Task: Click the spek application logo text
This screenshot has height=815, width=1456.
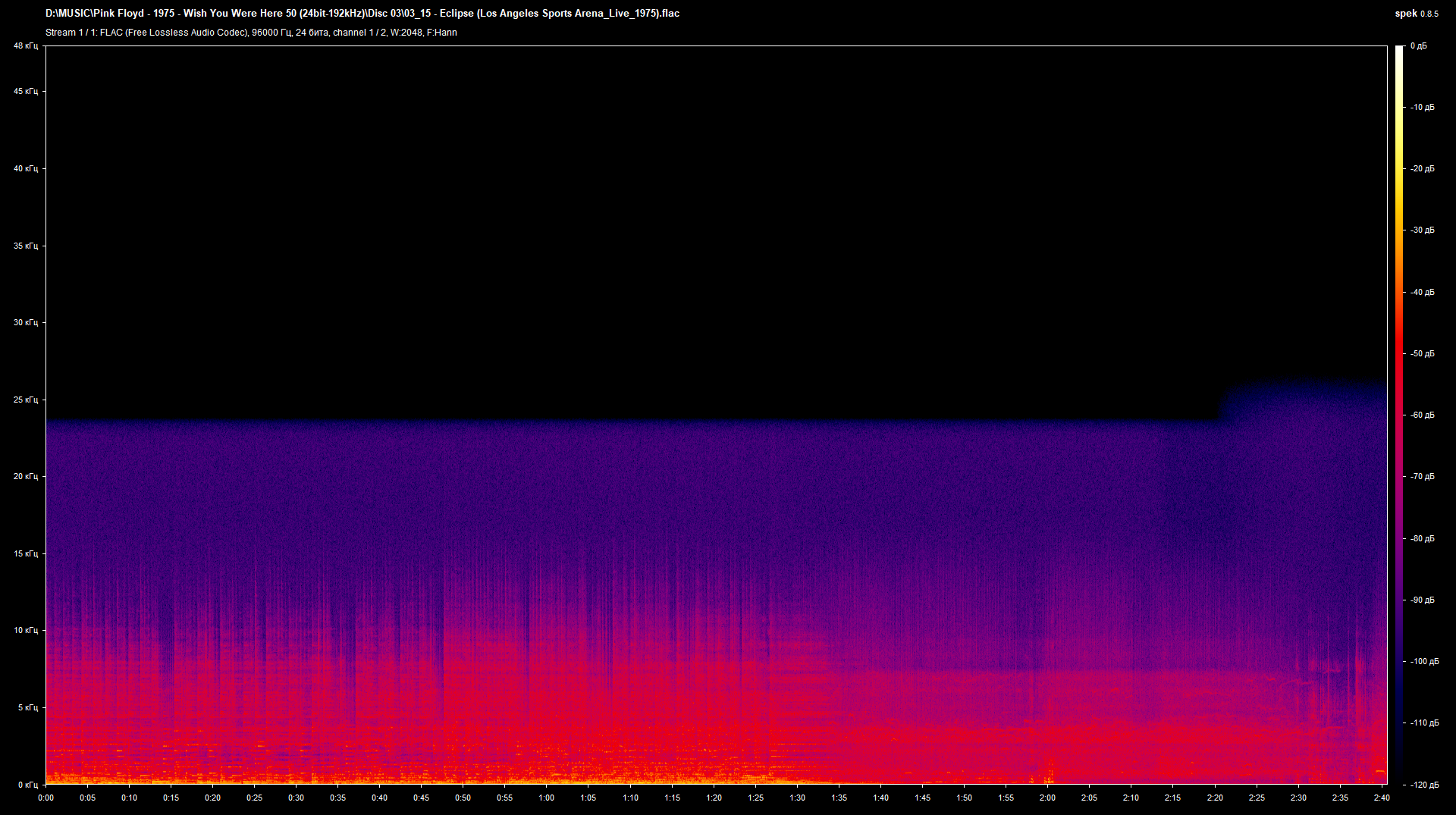Action: (1407, 13)
